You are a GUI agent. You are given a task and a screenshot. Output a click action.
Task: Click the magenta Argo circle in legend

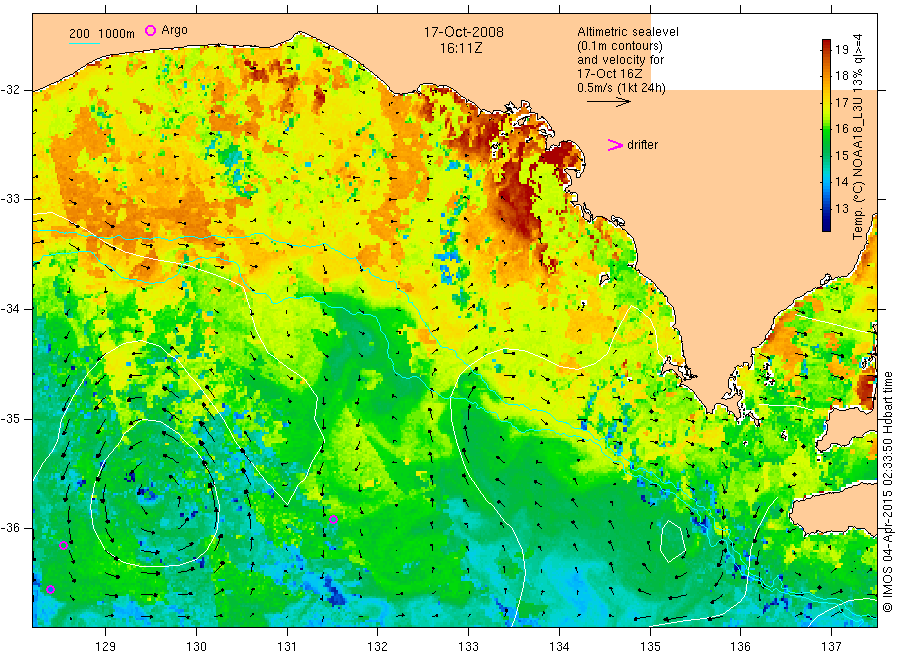tap(150, 30)
